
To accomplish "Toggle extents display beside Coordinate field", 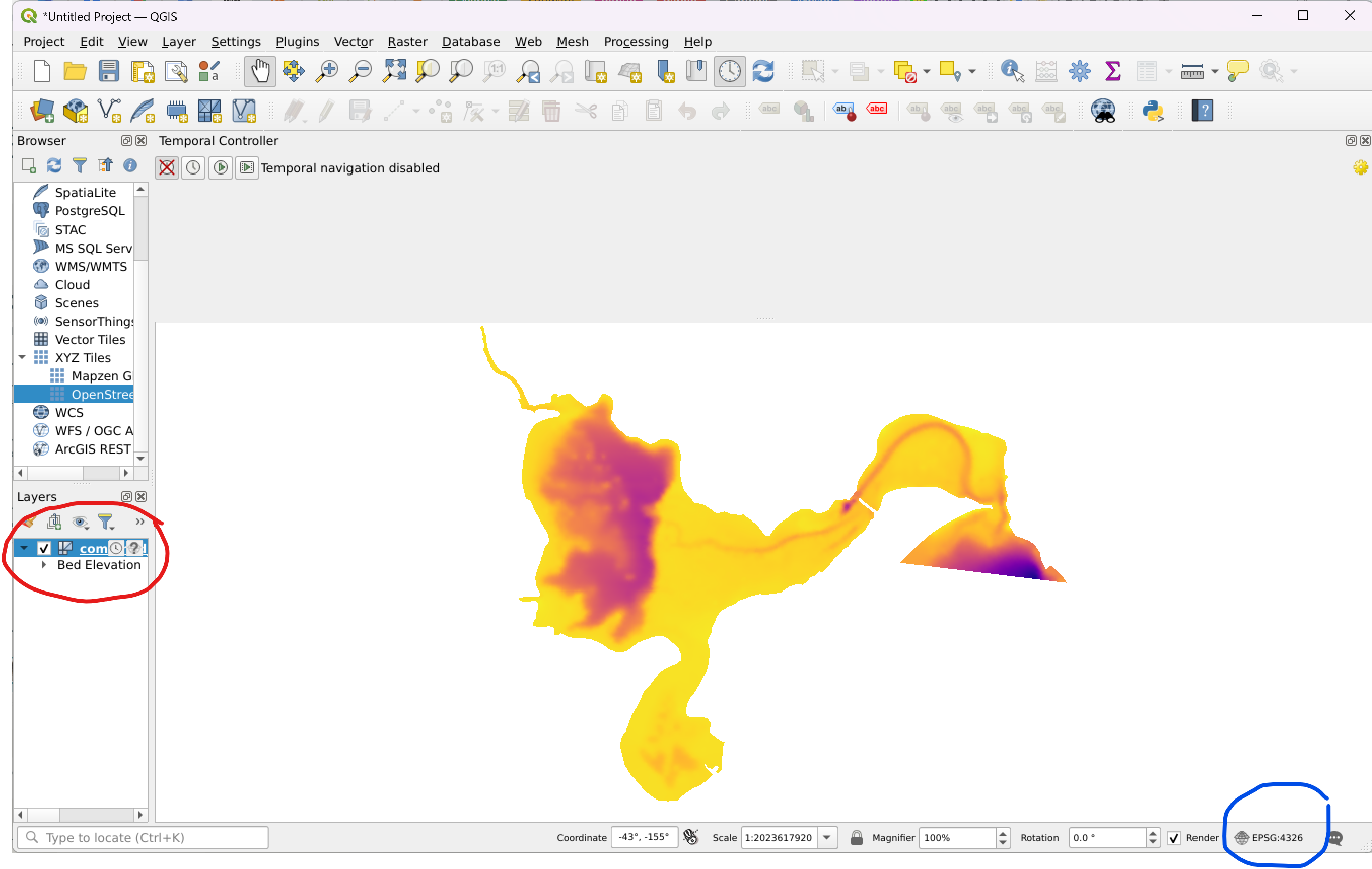I will coord(690,837).
